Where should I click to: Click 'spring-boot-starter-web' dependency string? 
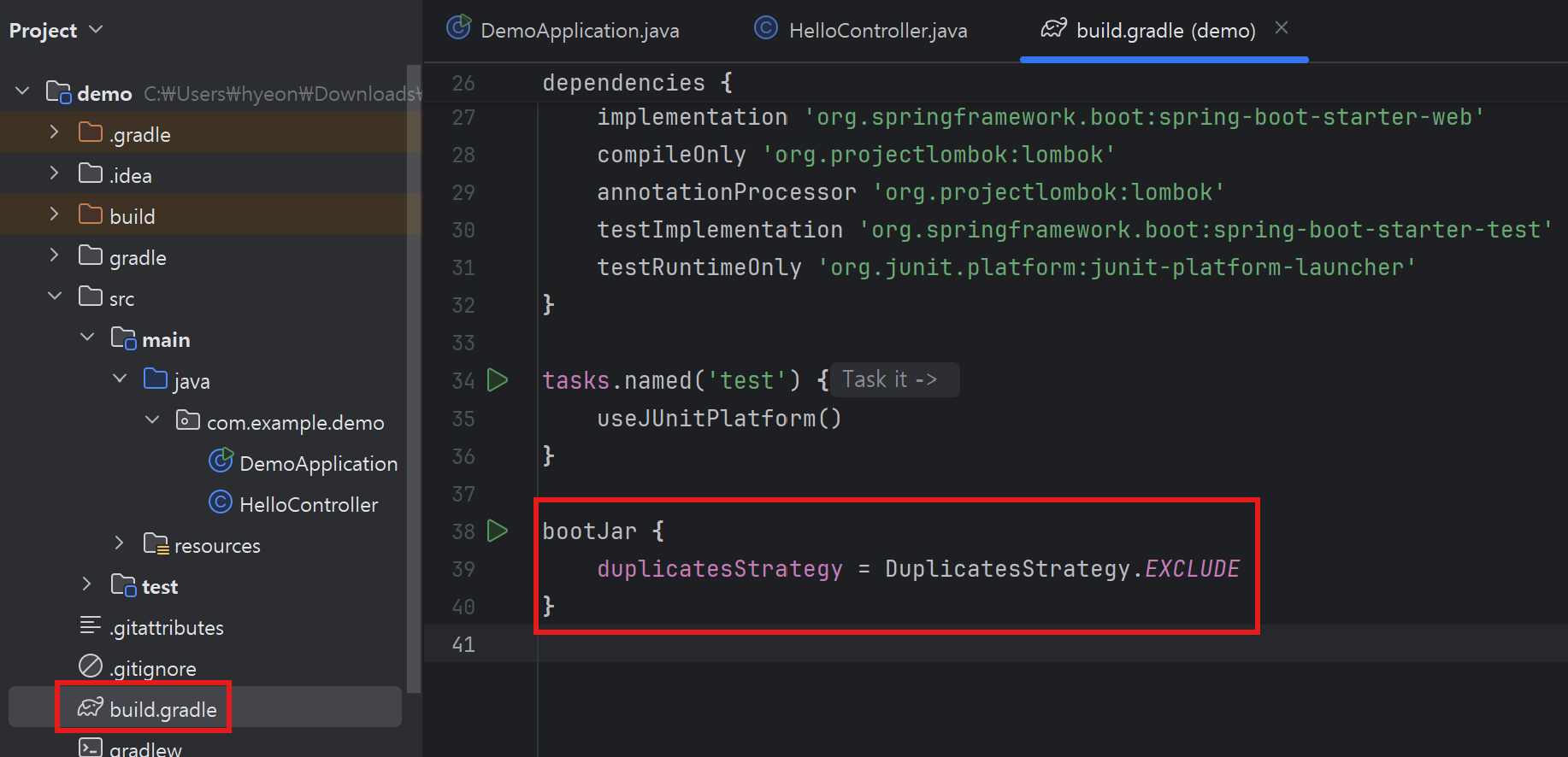click(x=1144, y=117)
